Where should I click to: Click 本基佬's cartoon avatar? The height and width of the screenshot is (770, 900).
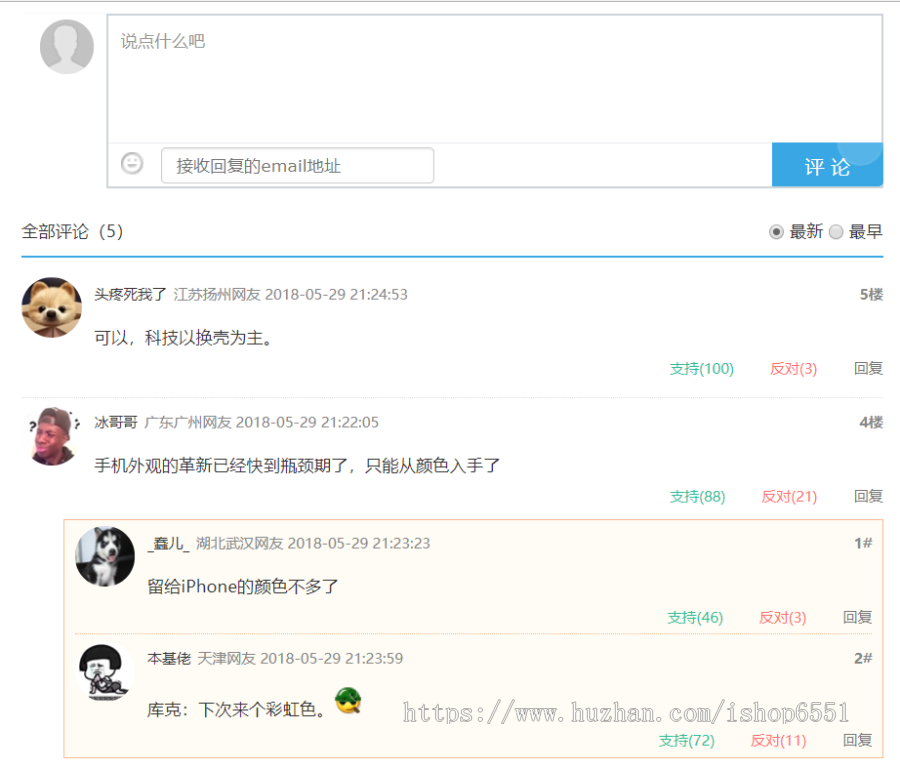point(105,672)
